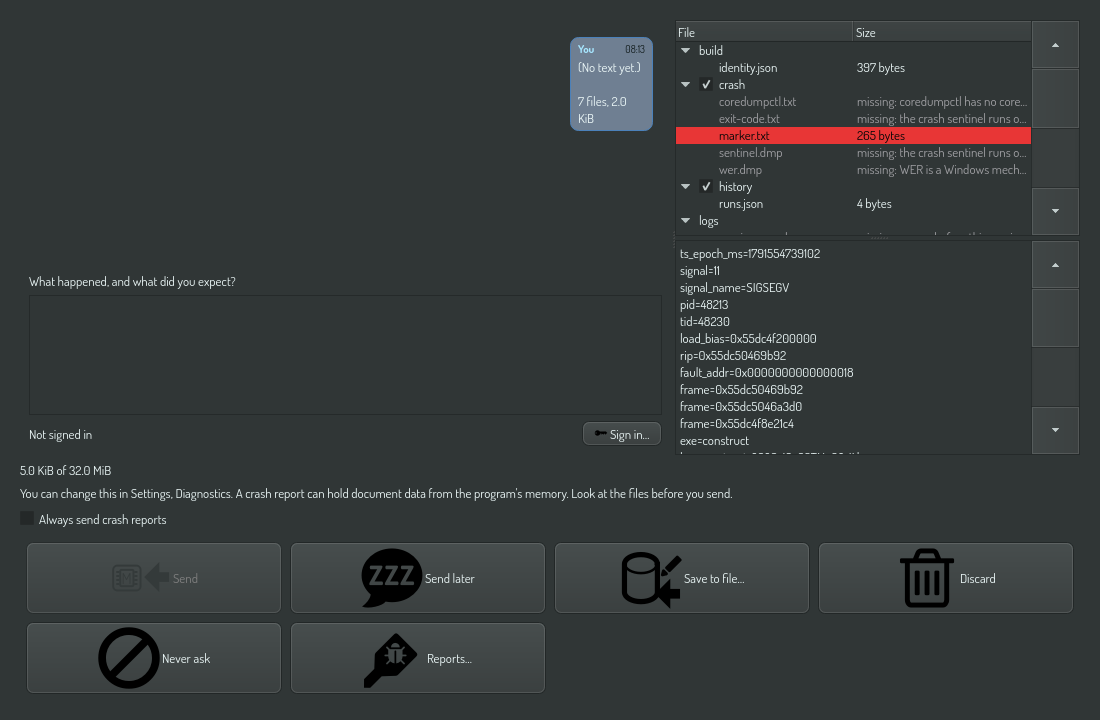
Task: Collapse the crash folder triangle
Action: (685, 84)
